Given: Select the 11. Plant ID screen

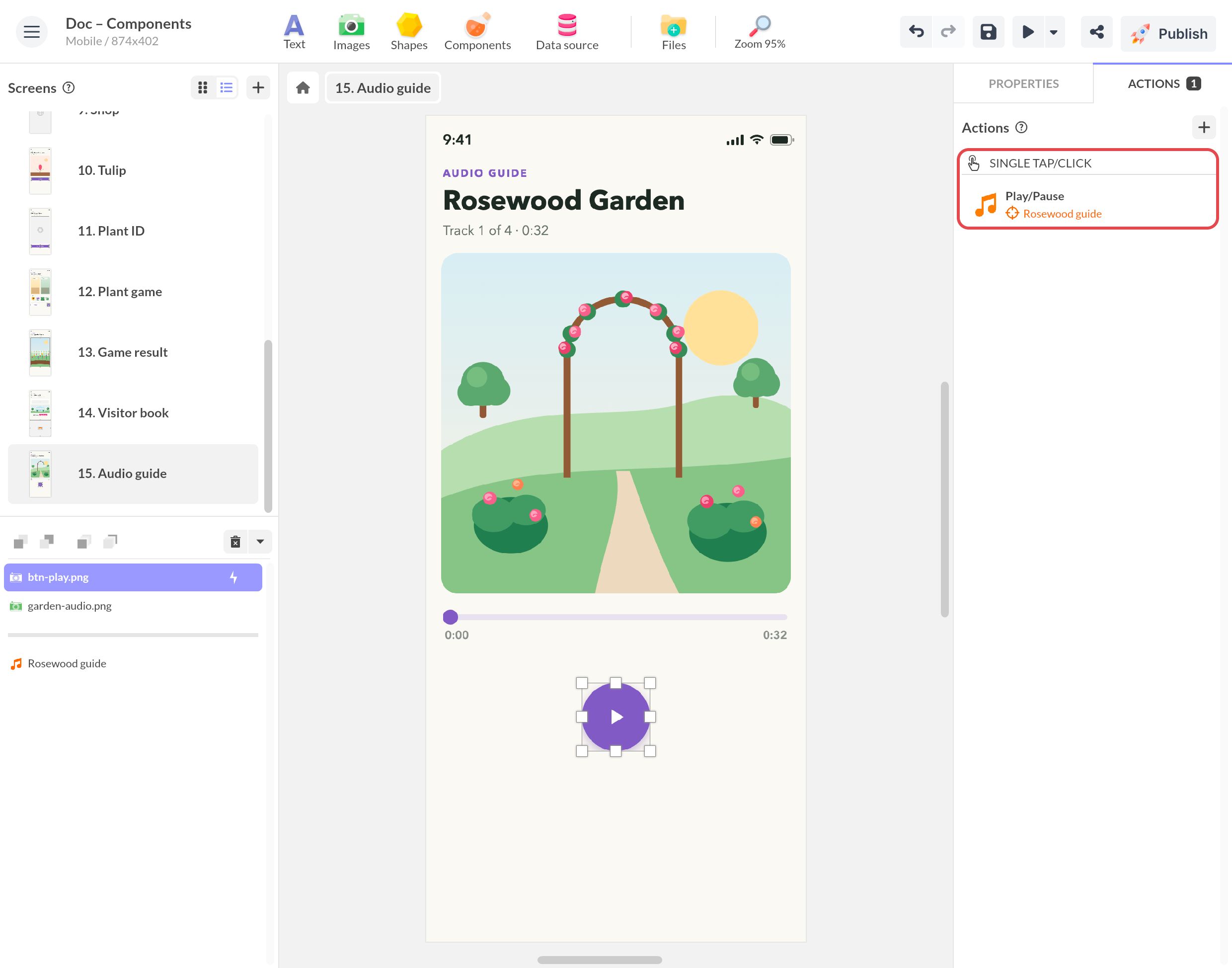Looking at the screenshot, I should click(x=133, y=231).
